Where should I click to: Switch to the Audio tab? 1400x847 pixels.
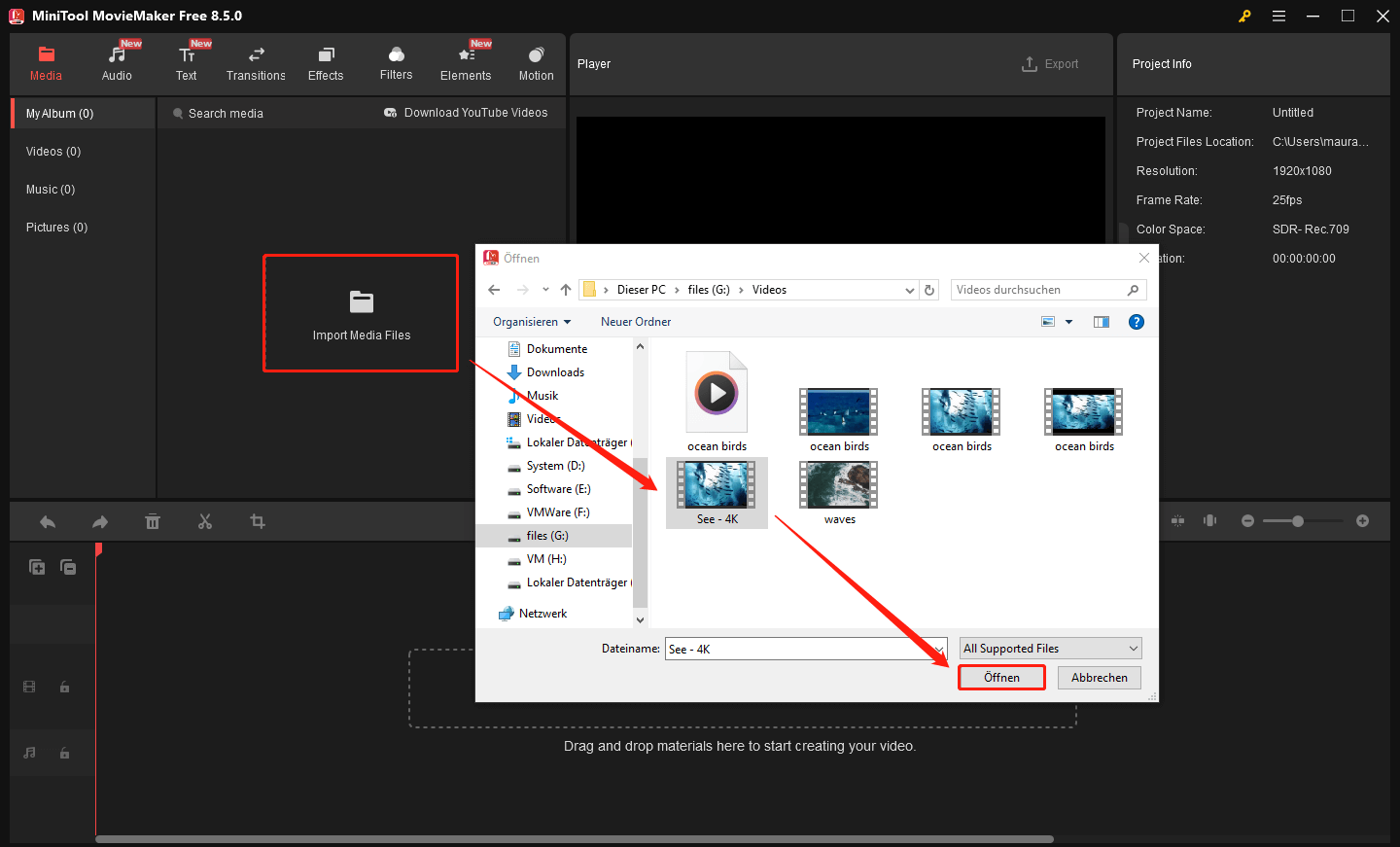pos(117,62)
